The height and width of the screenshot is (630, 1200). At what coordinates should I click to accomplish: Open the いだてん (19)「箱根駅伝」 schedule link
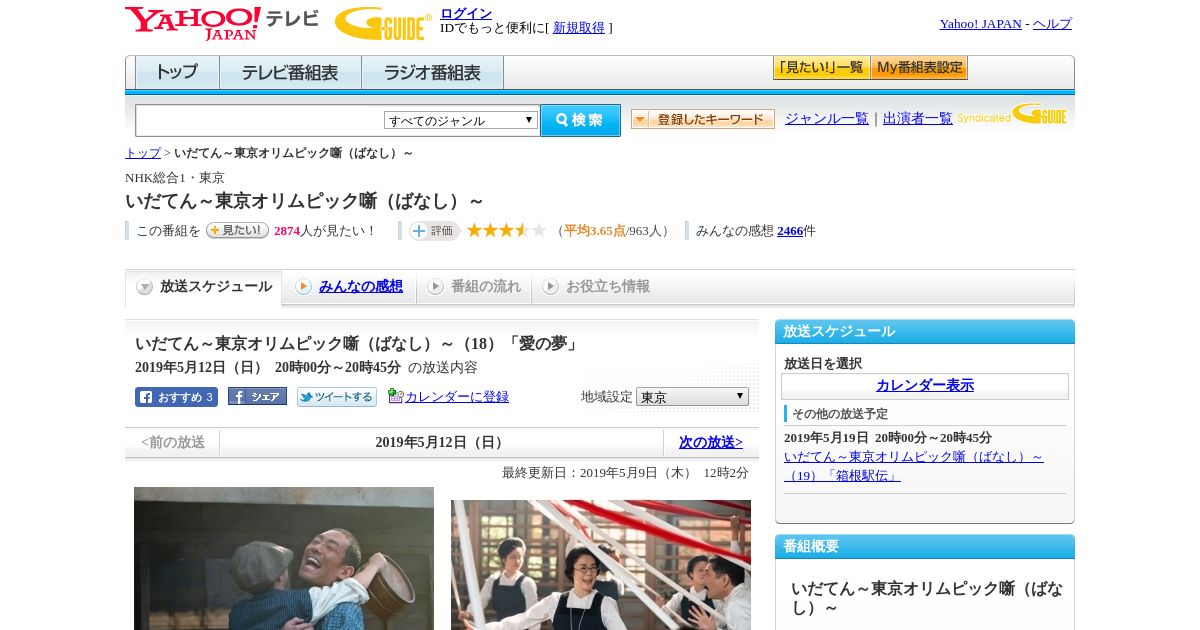[x=913, y=466]
